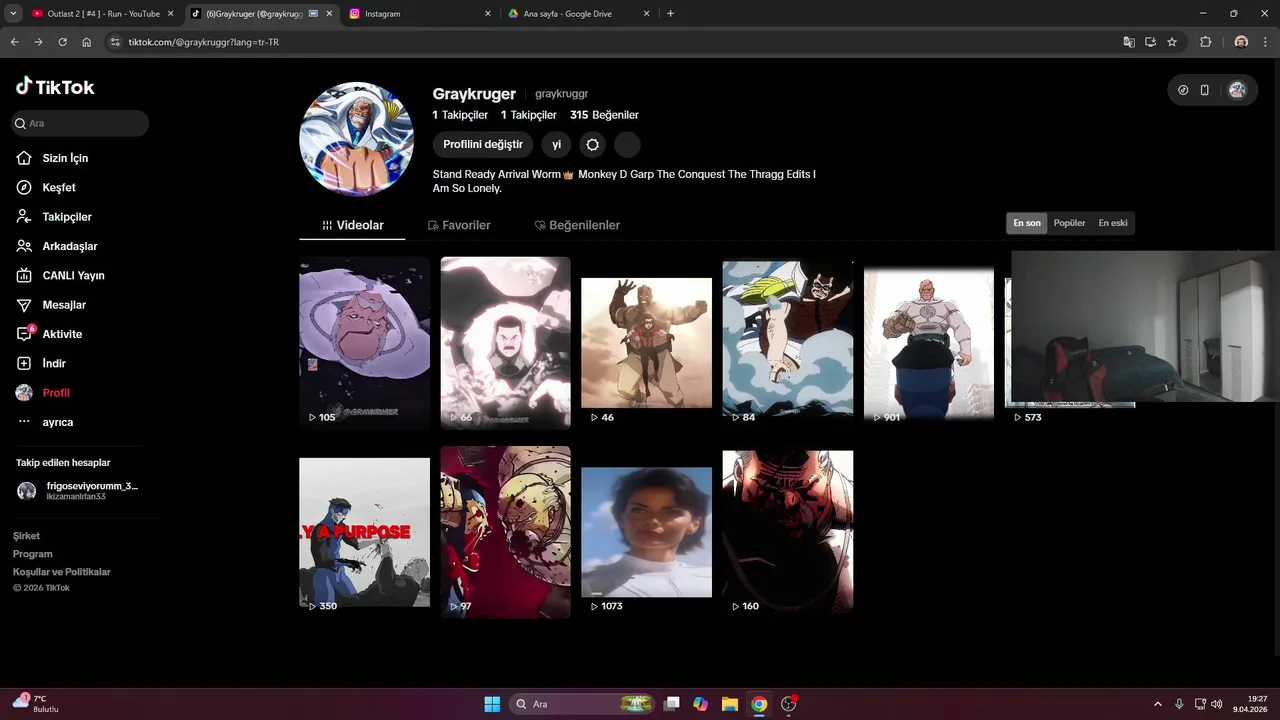This screenshot has height=720, width=1280.
Task: Click the translate page icon
Action: pos(1129,42)
